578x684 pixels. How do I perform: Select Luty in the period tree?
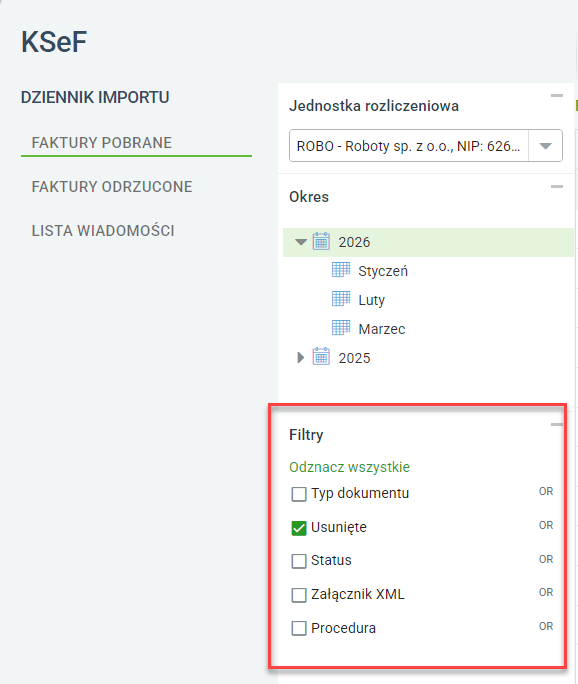coord(372,300)
